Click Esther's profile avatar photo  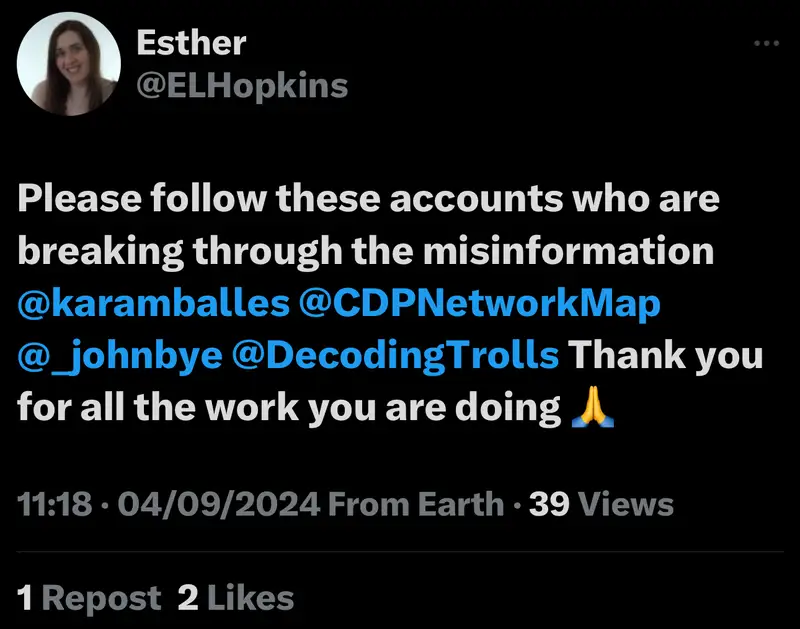click(x=69, y=64)
